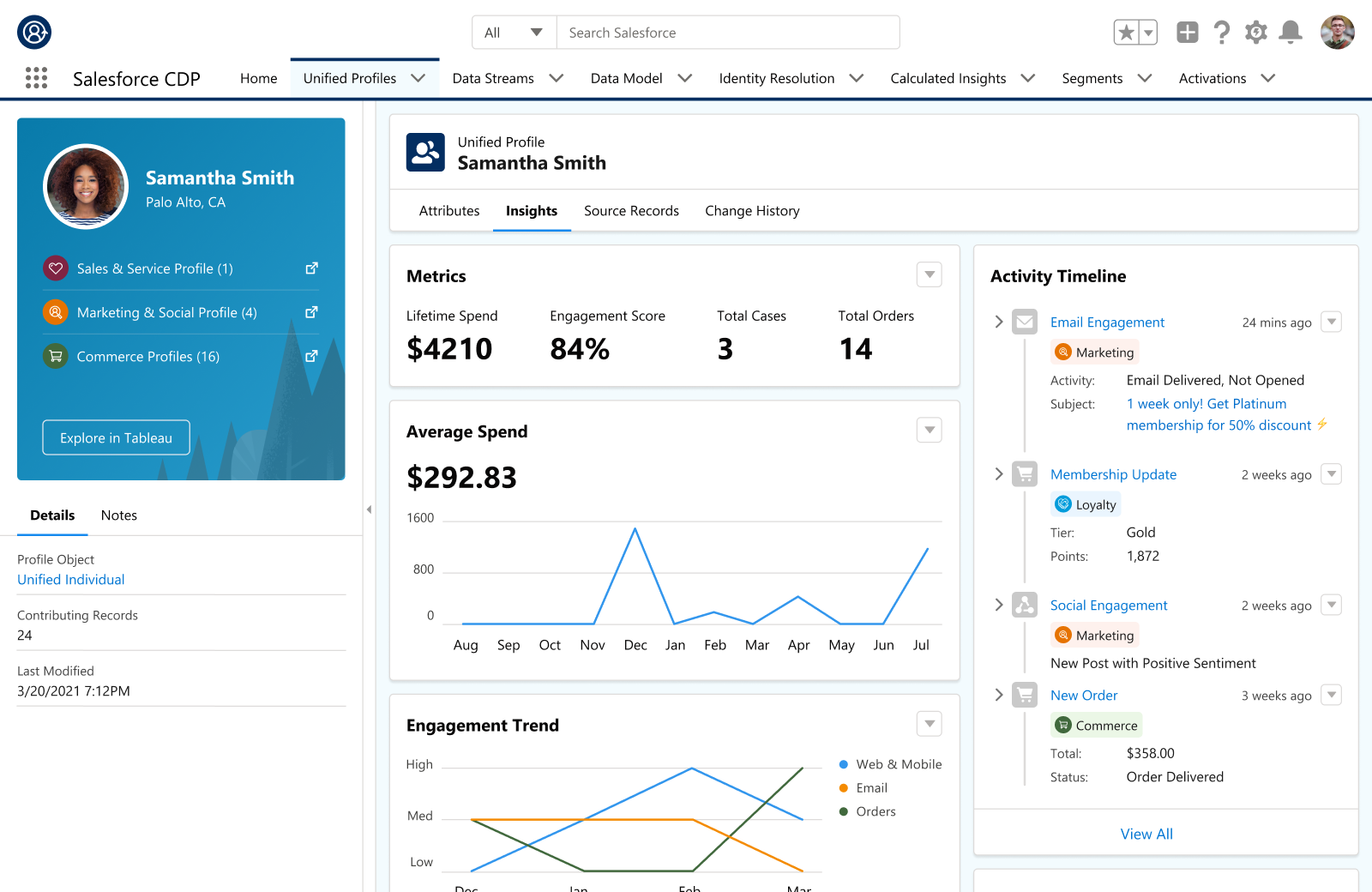
Task: Open the Metrics panel actions dropdown
Action: tap(929, 274)
